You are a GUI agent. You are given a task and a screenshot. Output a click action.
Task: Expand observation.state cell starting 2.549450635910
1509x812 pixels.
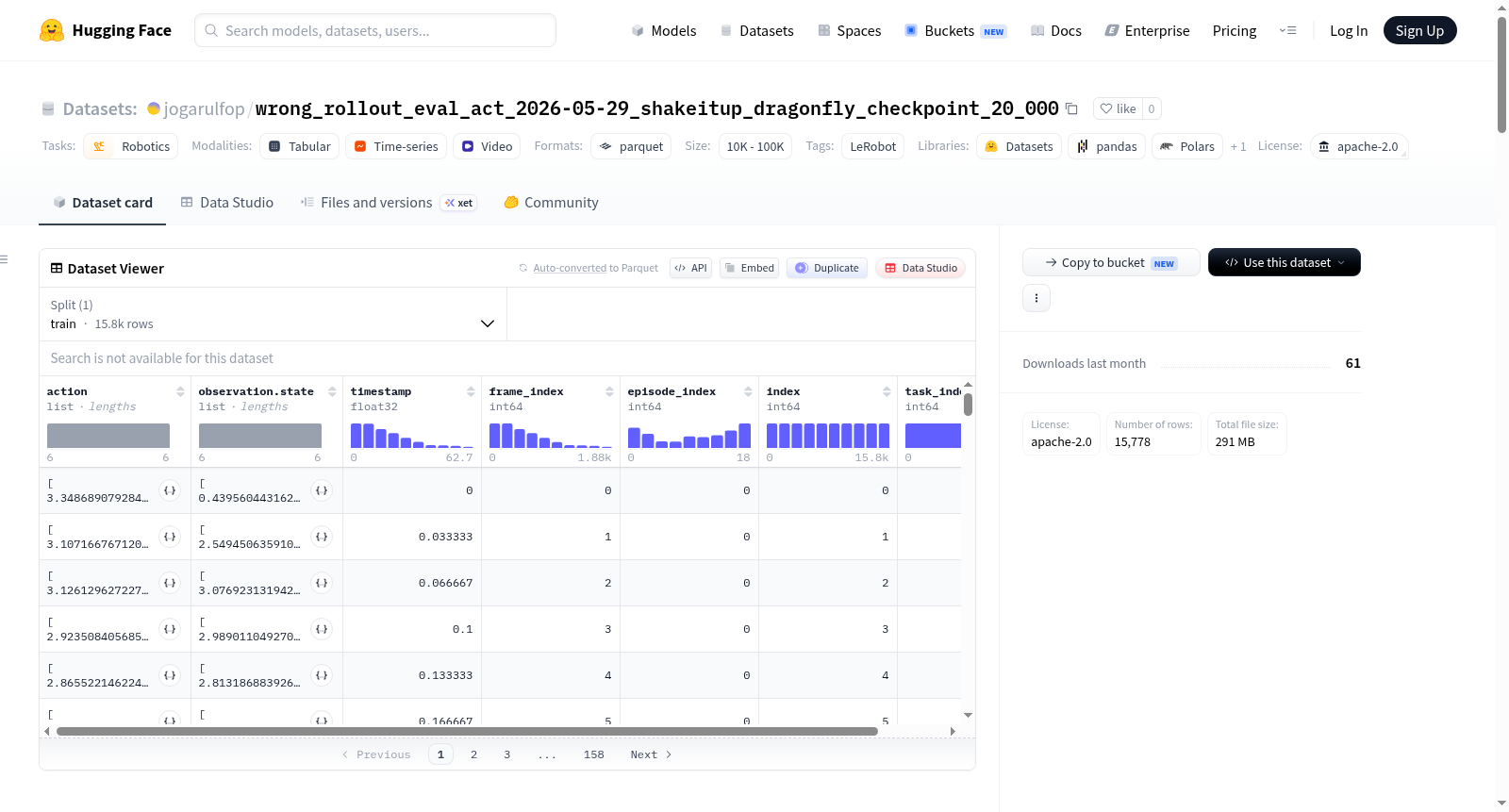(322, 537)
